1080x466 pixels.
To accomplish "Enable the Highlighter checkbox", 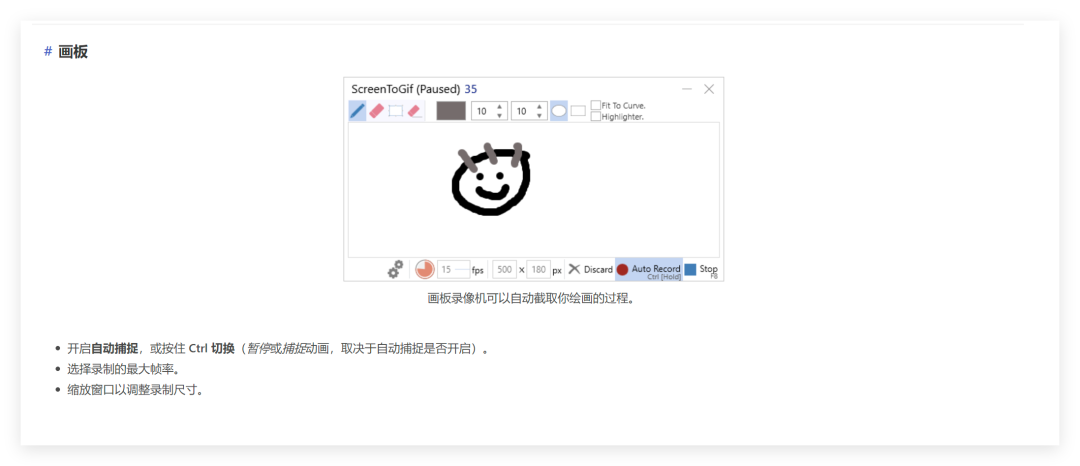I will (596, 116).
